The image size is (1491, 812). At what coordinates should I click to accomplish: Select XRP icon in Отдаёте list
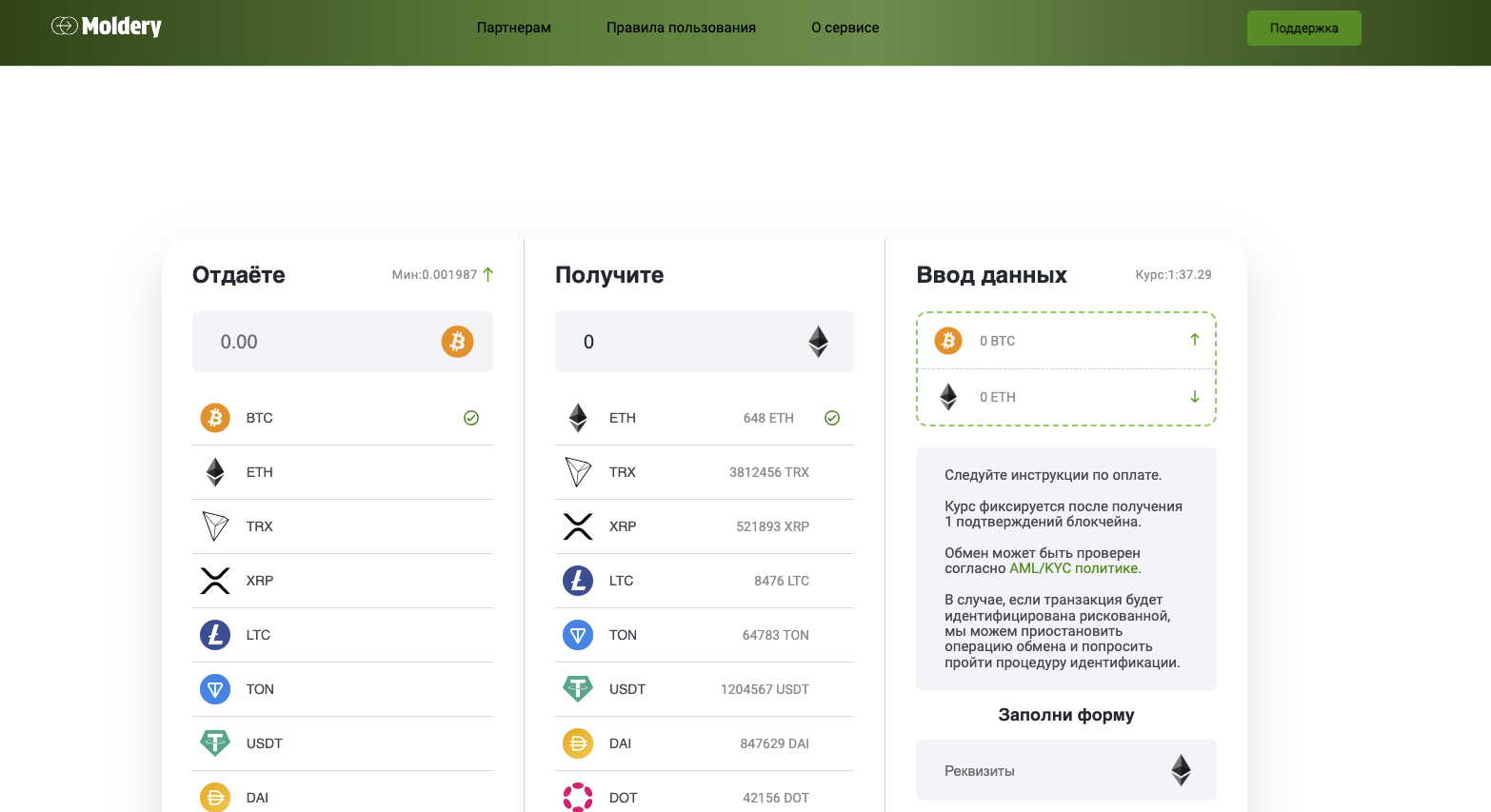tap(215, 581)
